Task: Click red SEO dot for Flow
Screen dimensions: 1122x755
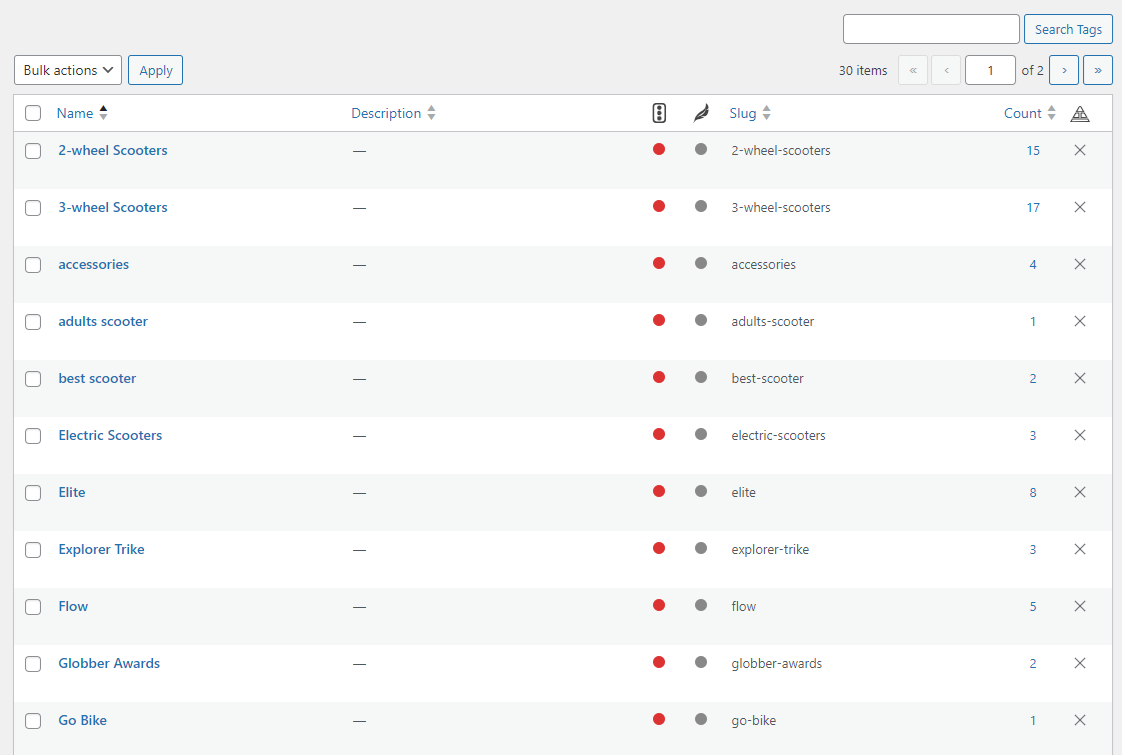Action: point(659,605)
